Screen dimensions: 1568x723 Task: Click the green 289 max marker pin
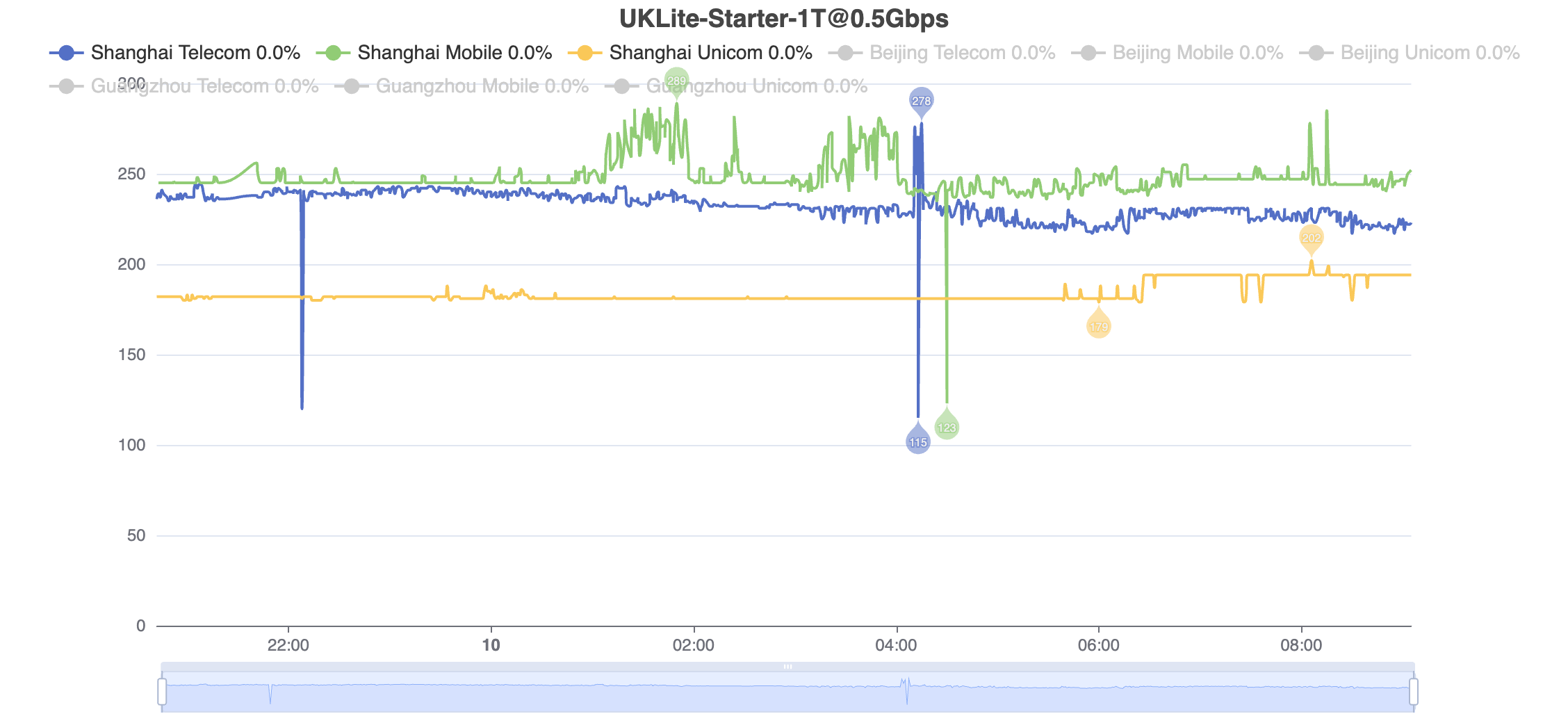pos(676,81)
